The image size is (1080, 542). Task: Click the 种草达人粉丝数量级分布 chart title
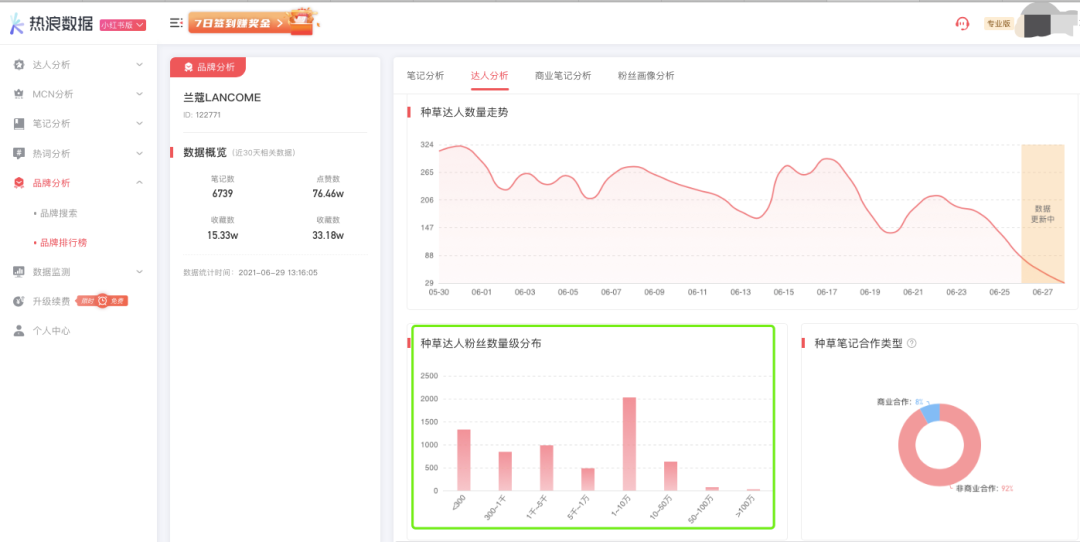(x=481, y=343)
